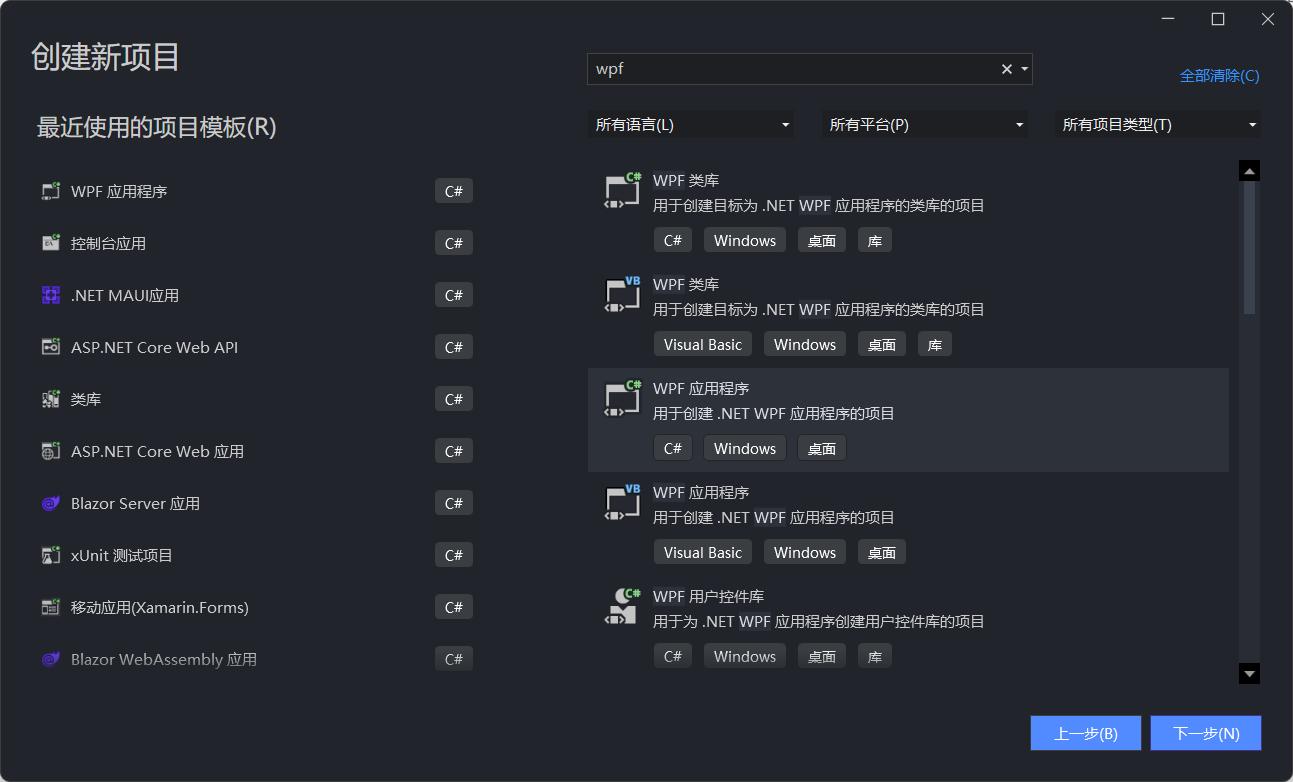Click the Blazor WebAssembly 应用 icon

(50, 658)
